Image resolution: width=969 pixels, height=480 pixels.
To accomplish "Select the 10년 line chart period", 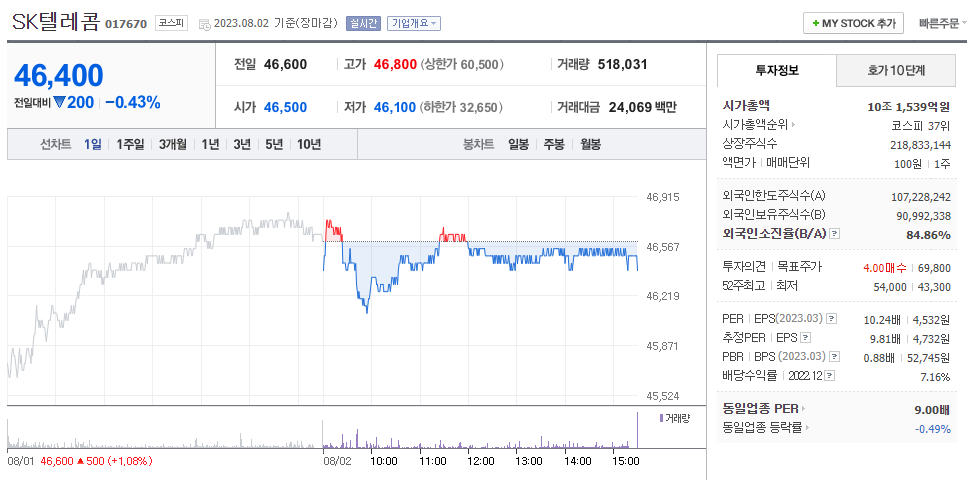I will pyautogui.click(x=309, y=145).
